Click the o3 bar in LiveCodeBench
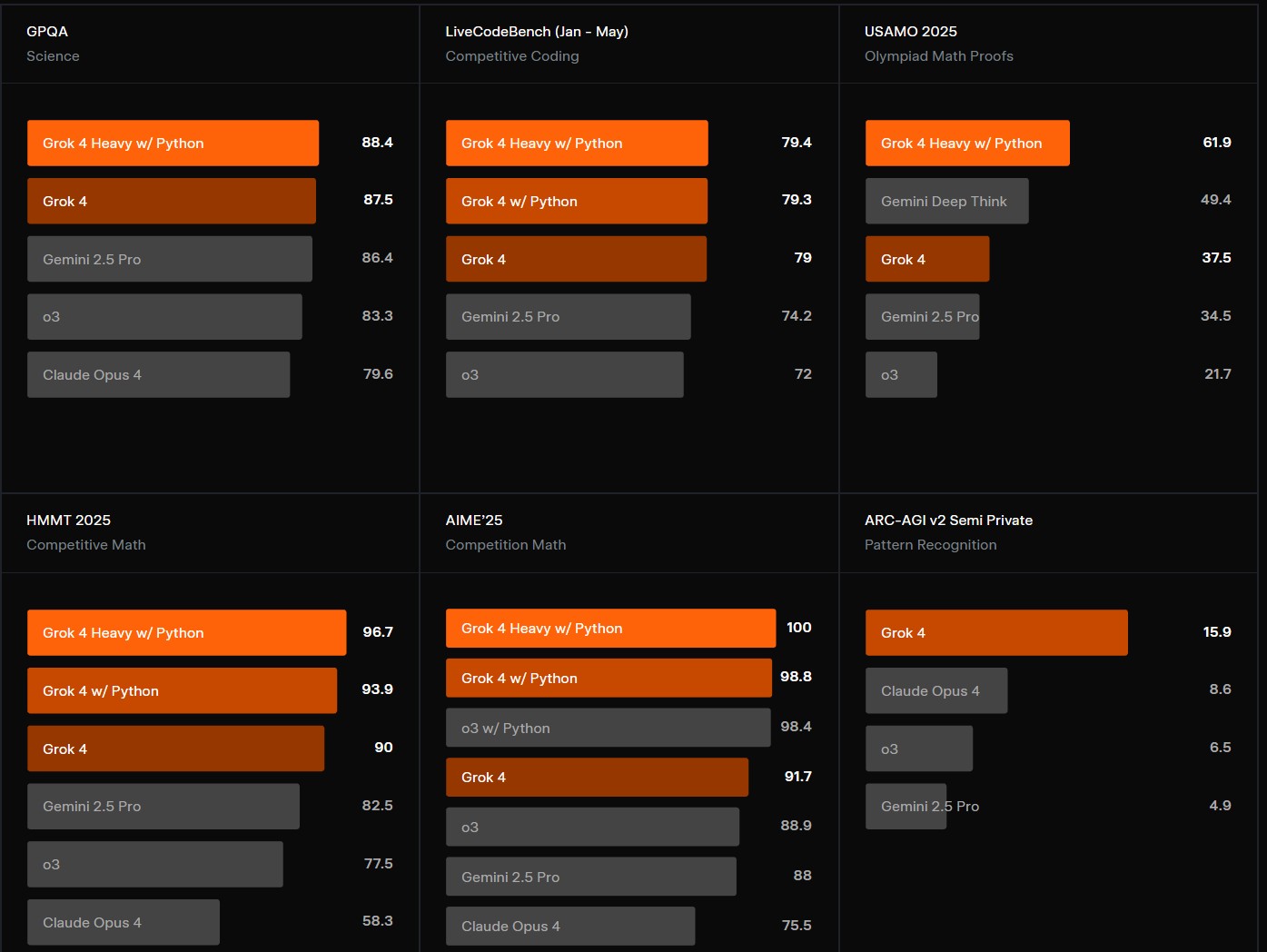The height and width of the screenshot is (952, 1267). 565,374
